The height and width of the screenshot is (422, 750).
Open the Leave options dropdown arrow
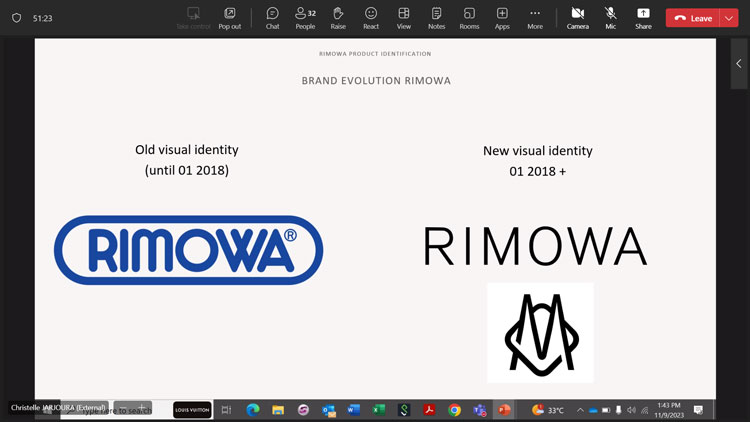[x=728, y=18]
